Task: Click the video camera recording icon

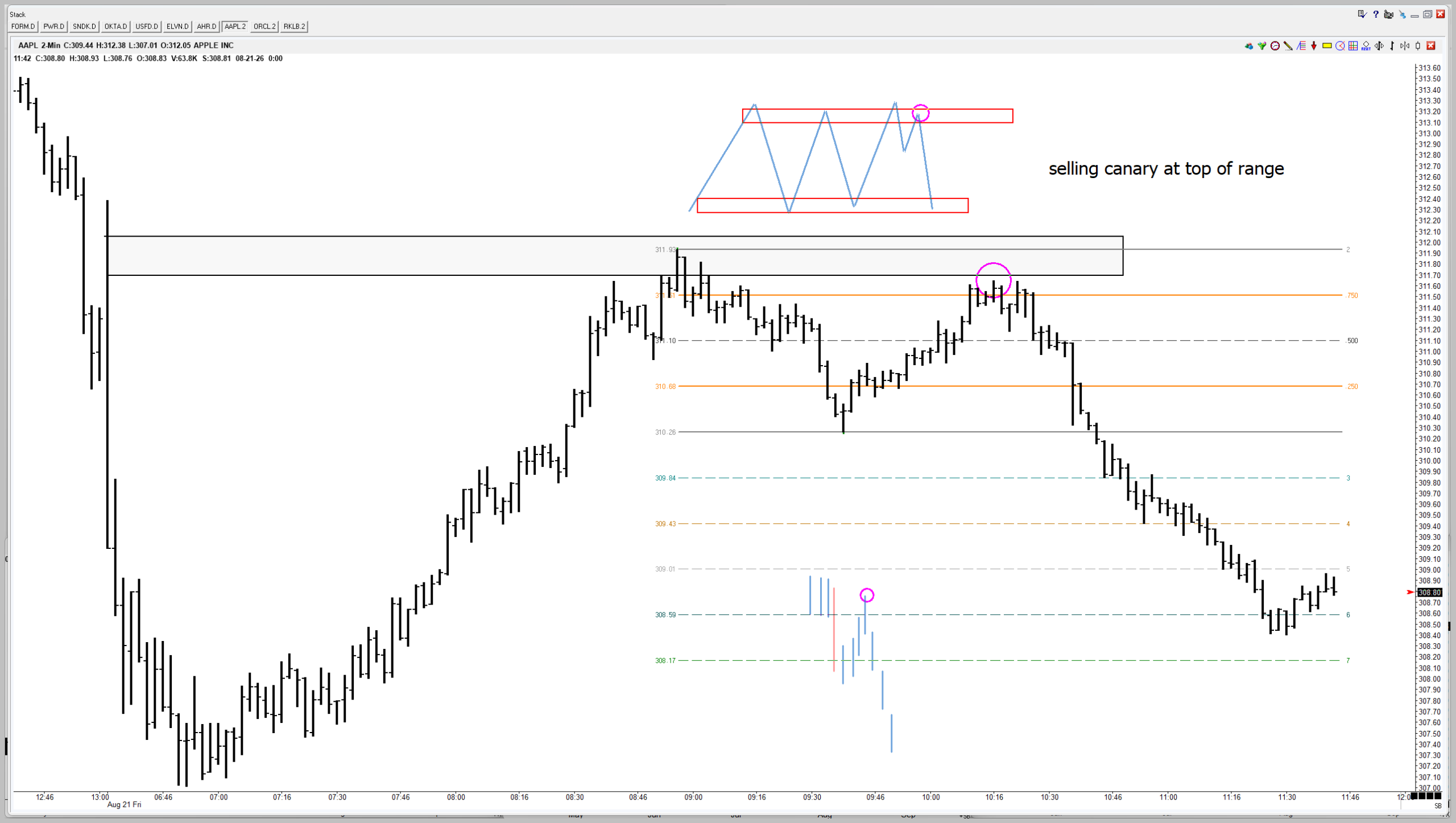Action: click(x=1389, y=14)
